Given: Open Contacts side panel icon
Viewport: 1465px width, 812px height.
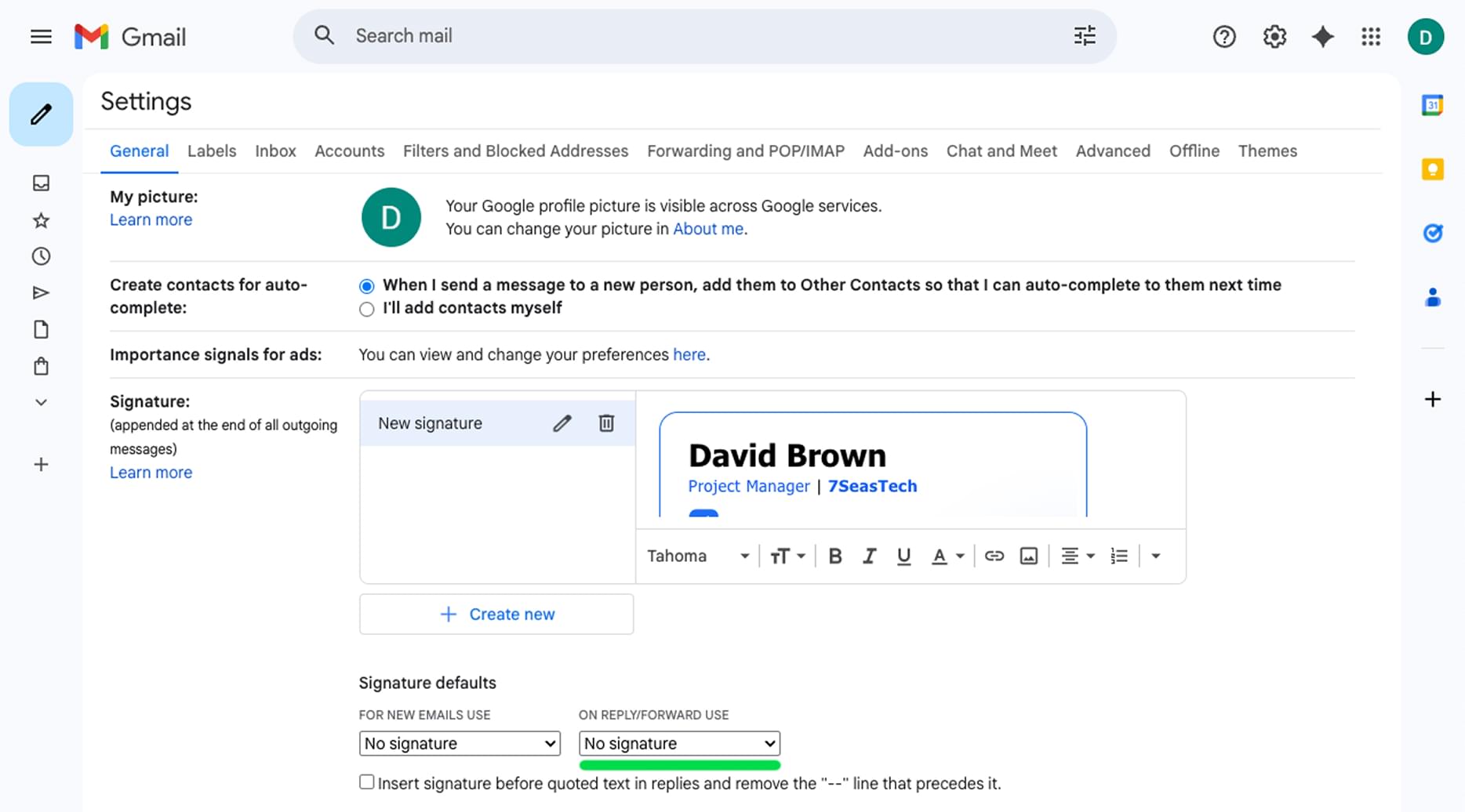Looking at the screenshot, I should [1432, 297].
